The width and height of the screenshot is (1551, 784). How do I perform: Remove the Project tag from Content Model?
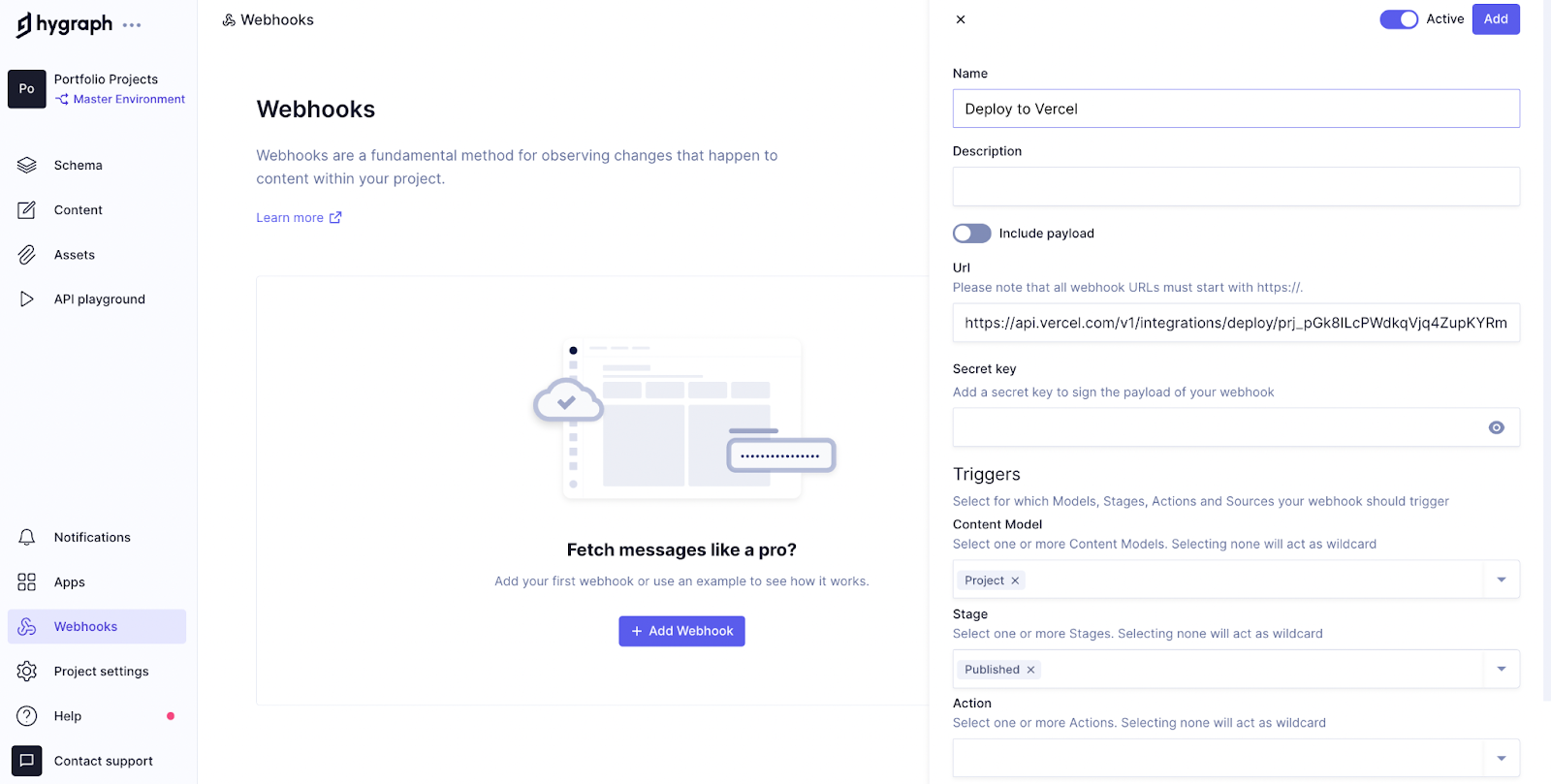click(1015, 580)
